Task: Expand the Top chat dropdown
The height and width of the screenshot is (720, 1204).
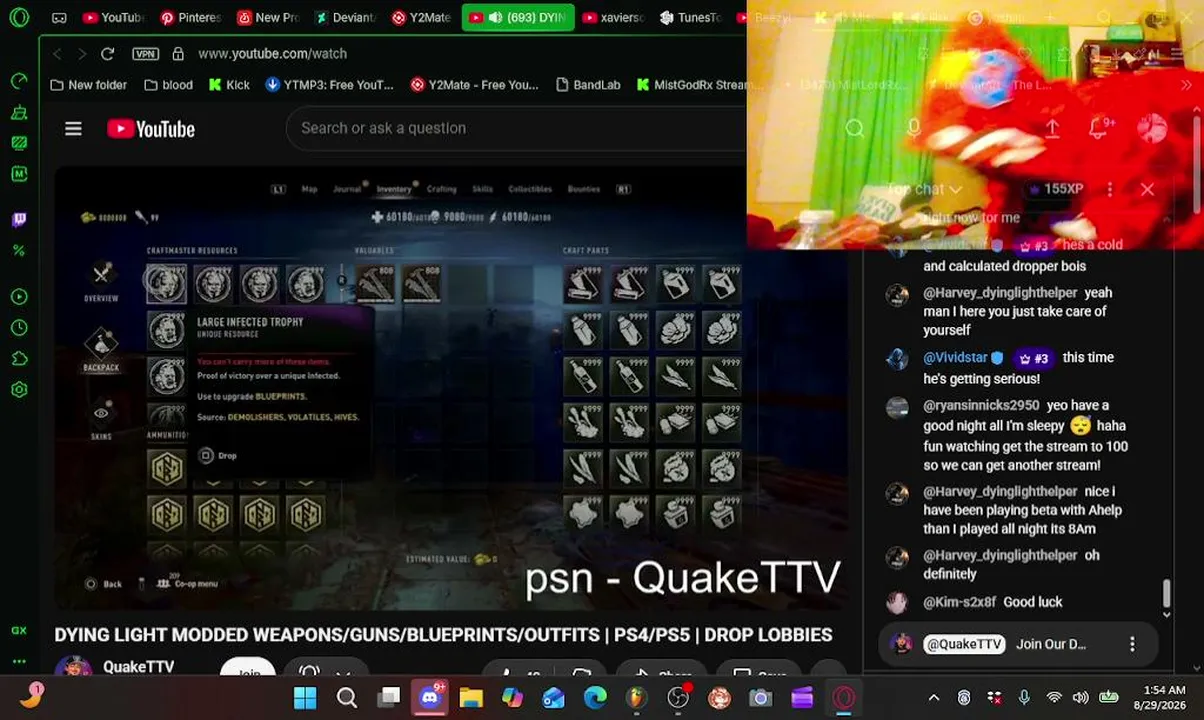Action: pos(925,189)
